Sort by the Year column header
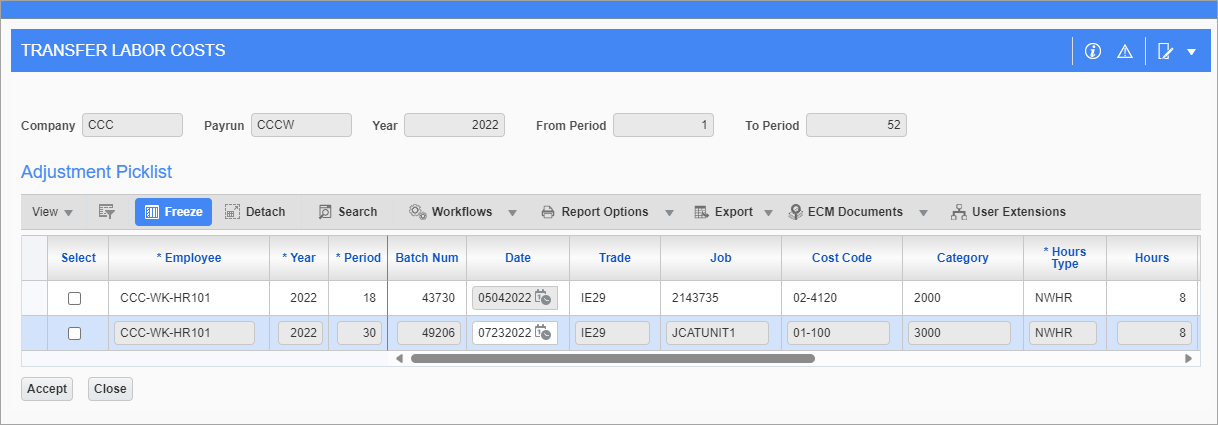 pos(299,258)
